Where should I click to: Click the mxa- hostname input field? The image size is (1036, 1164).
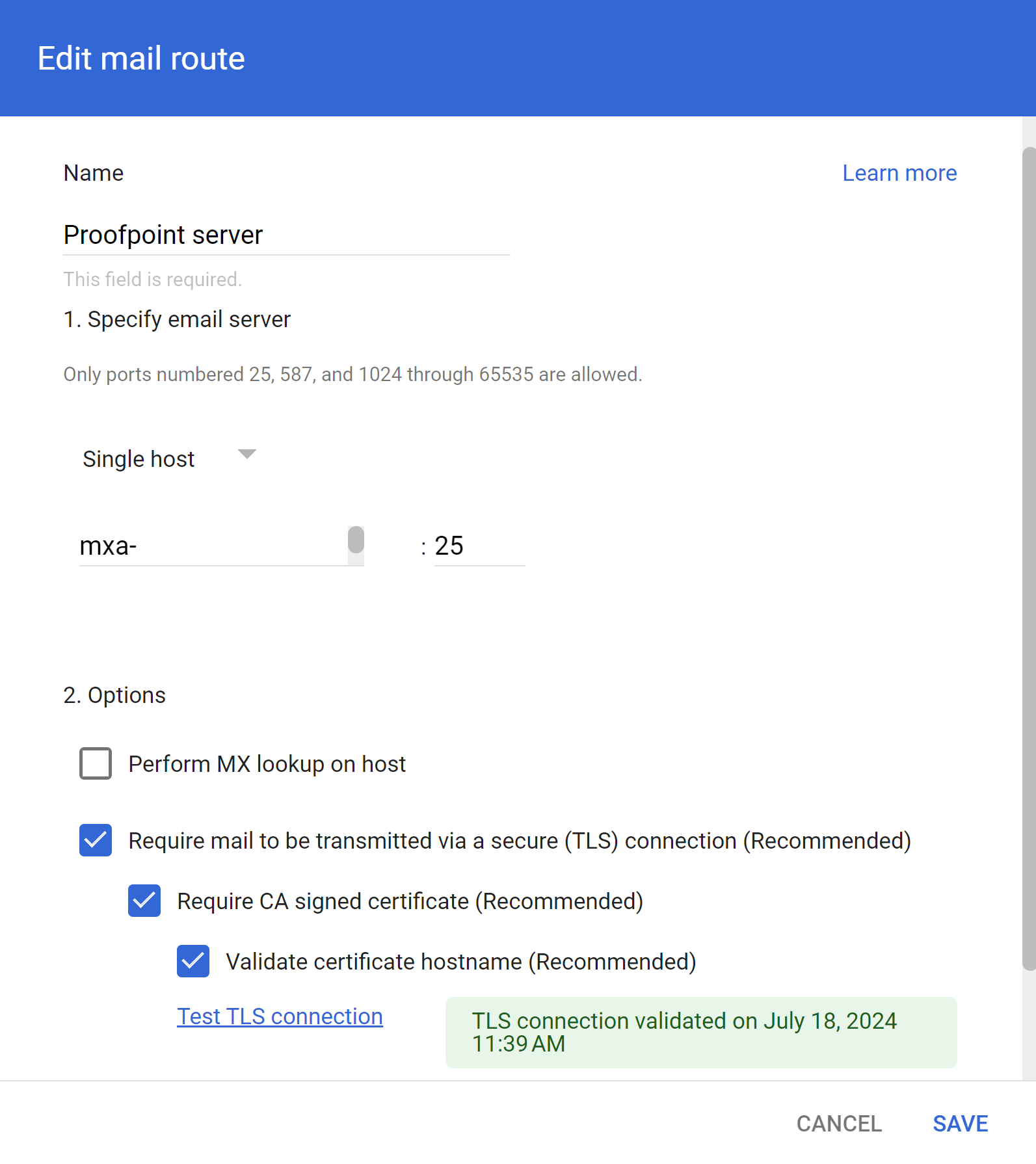pyautogui.click(x=212, y=546)
